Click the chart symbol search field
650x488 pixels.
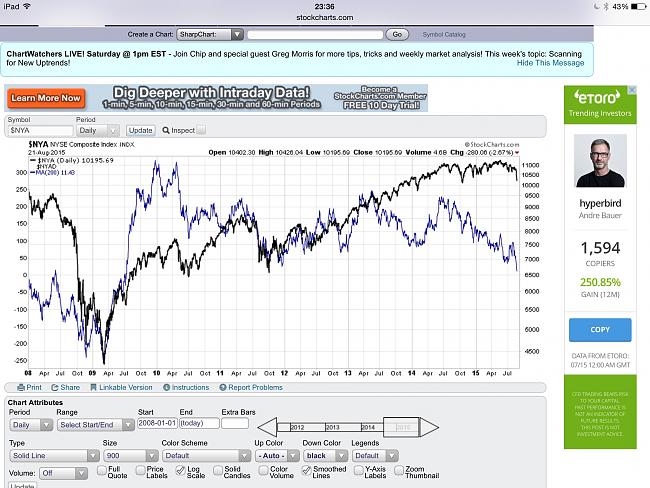315,34
